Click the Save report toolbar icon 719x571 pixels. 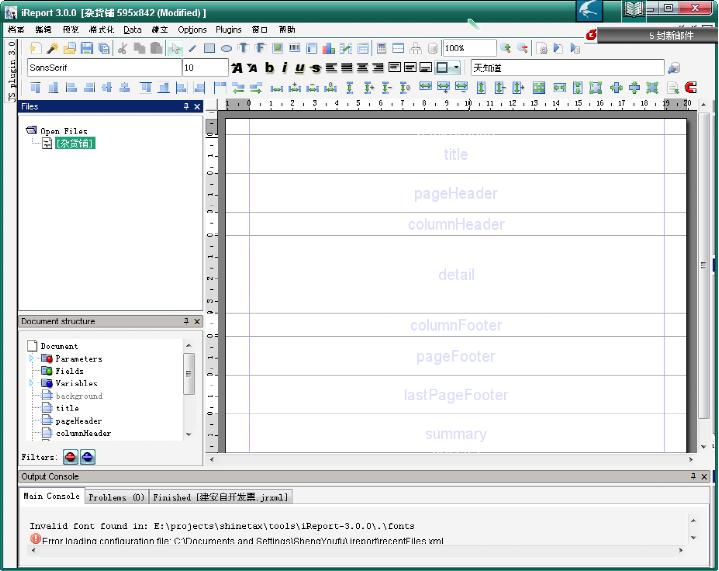(87, 48)
